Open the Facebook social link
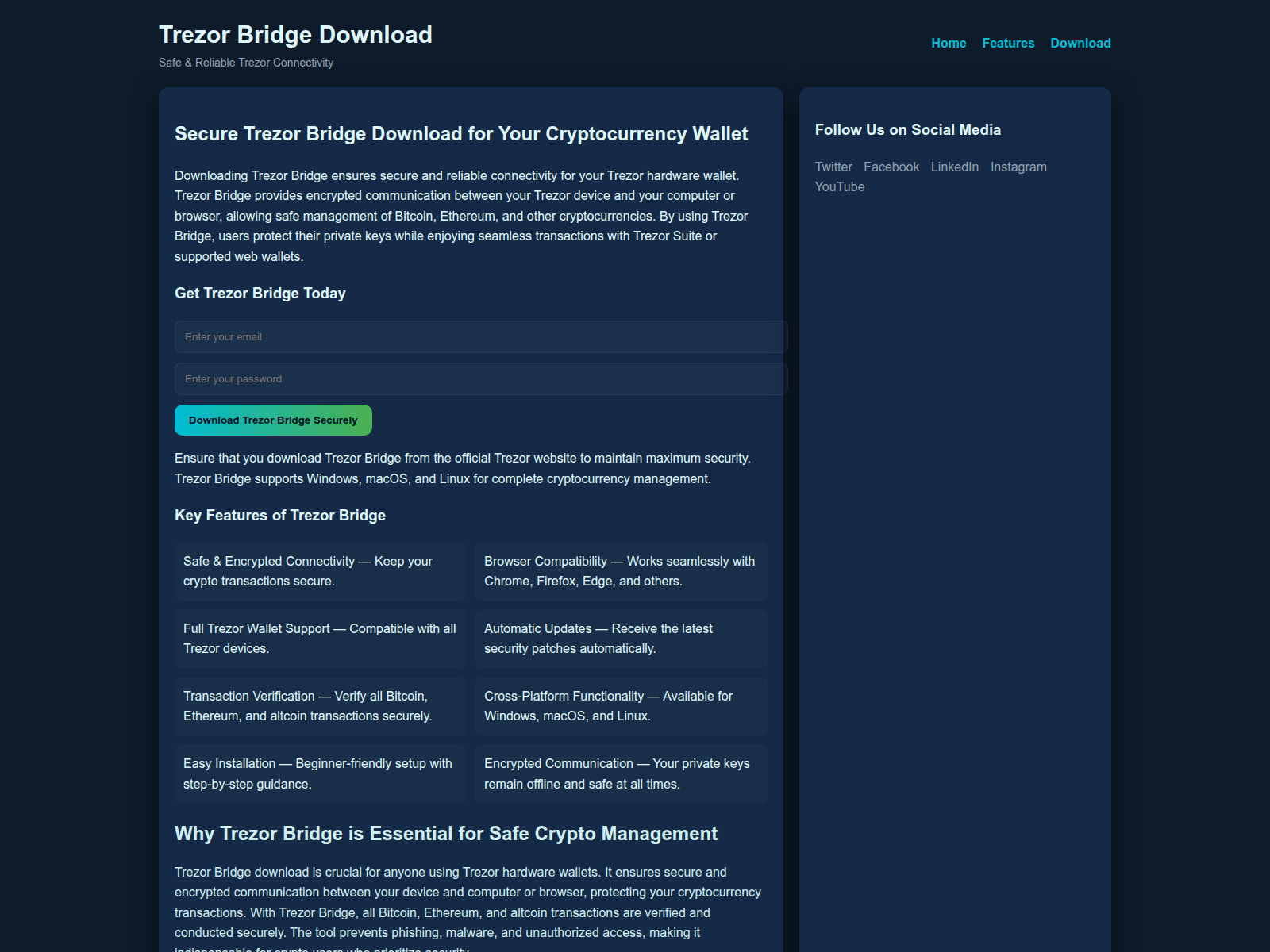The height and width of the screenshot is (952, 1270). tap(891, 167)
